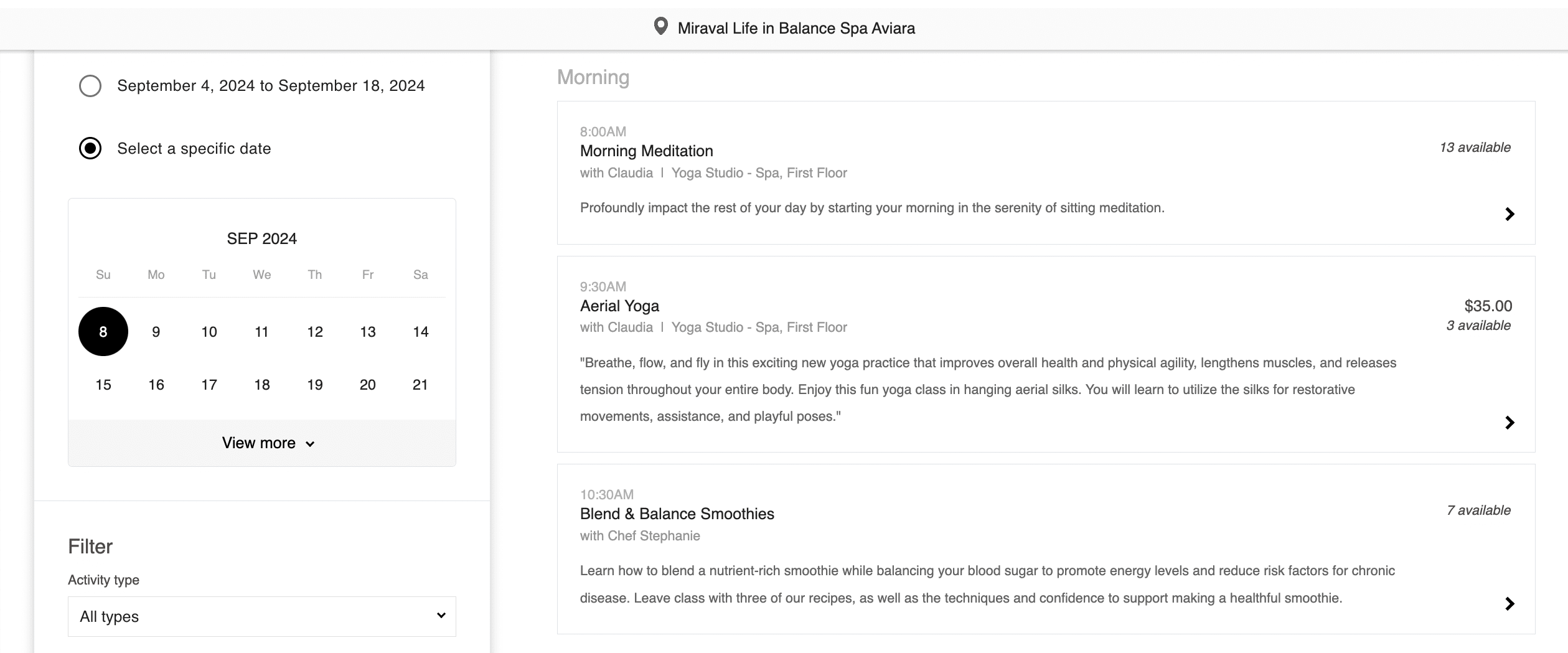
Task: Select September 4 to 18 date range
Action: (x=90, y=86)
